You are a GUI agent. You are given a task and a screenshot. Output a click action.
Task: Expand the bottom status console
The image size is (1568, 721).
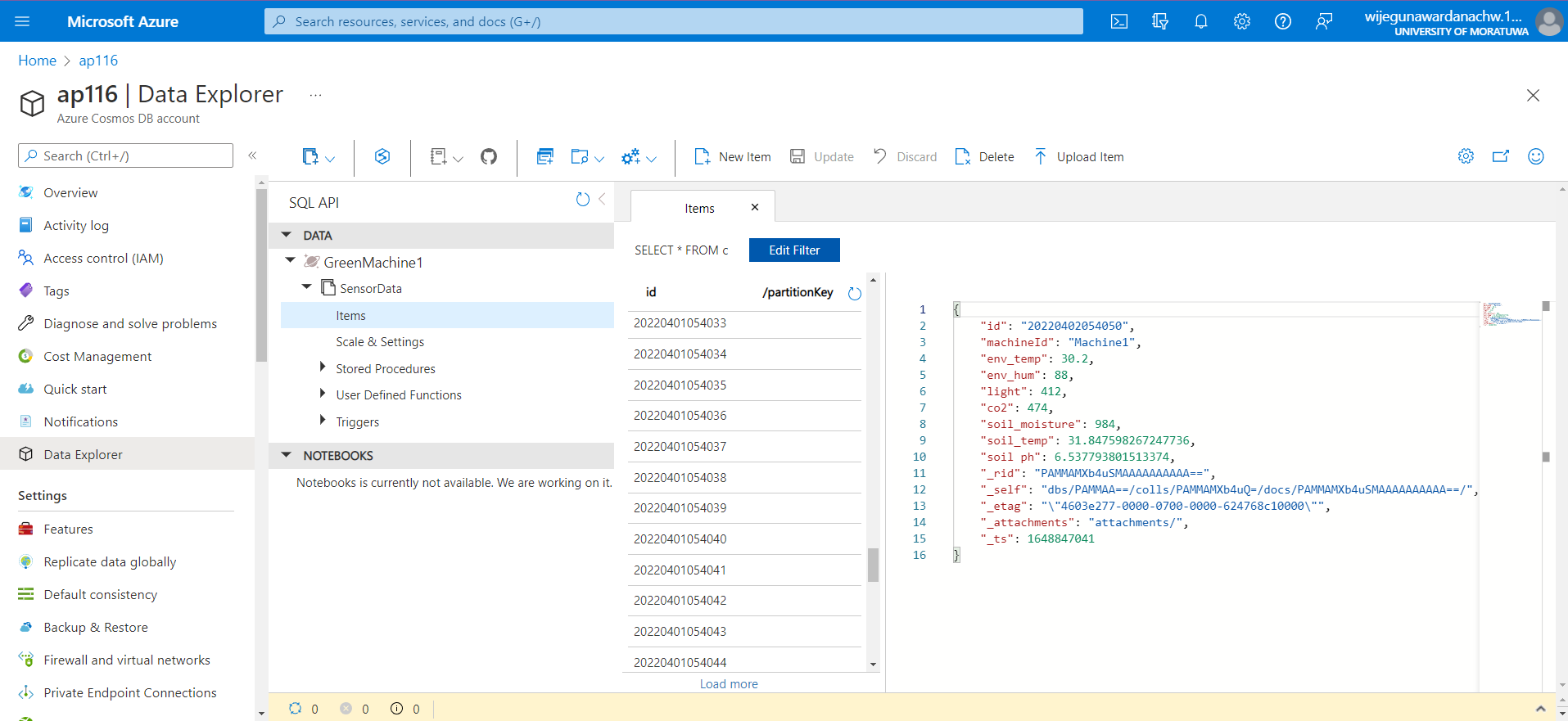pyautogui.click(x=1540, y=709)
